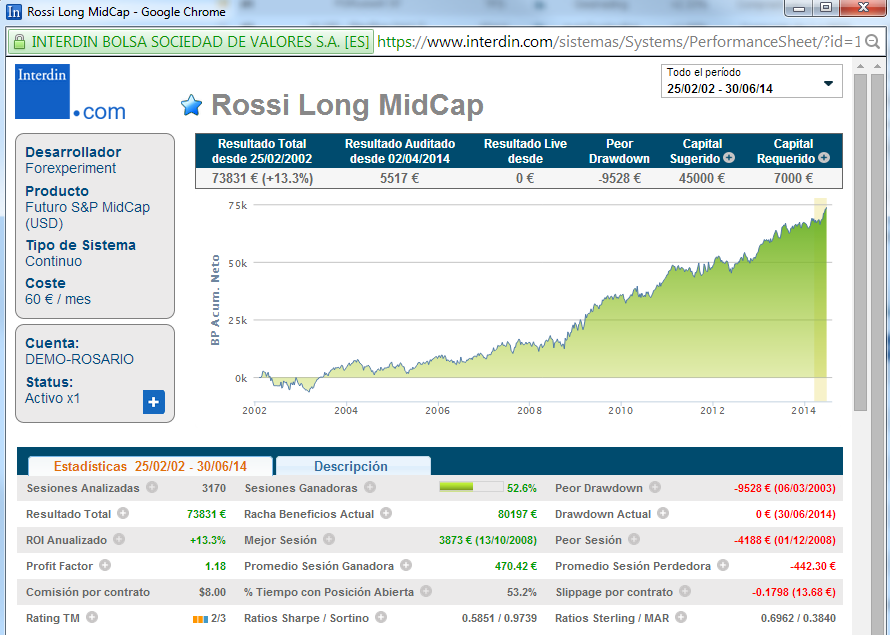The width and height of the screenshot is (890, 635).
Task: Click the info icon beside % Tiempo con Posición Abierta
Action: (426, 591)
